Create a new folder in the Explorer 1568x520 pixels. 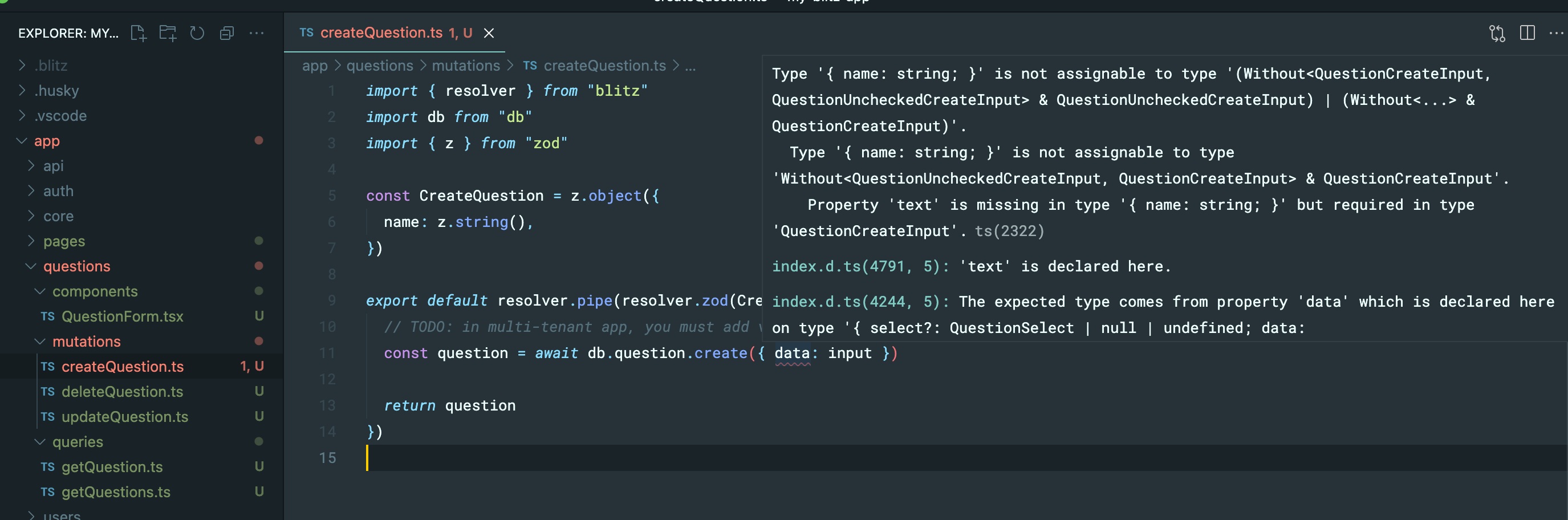point(168,34)
